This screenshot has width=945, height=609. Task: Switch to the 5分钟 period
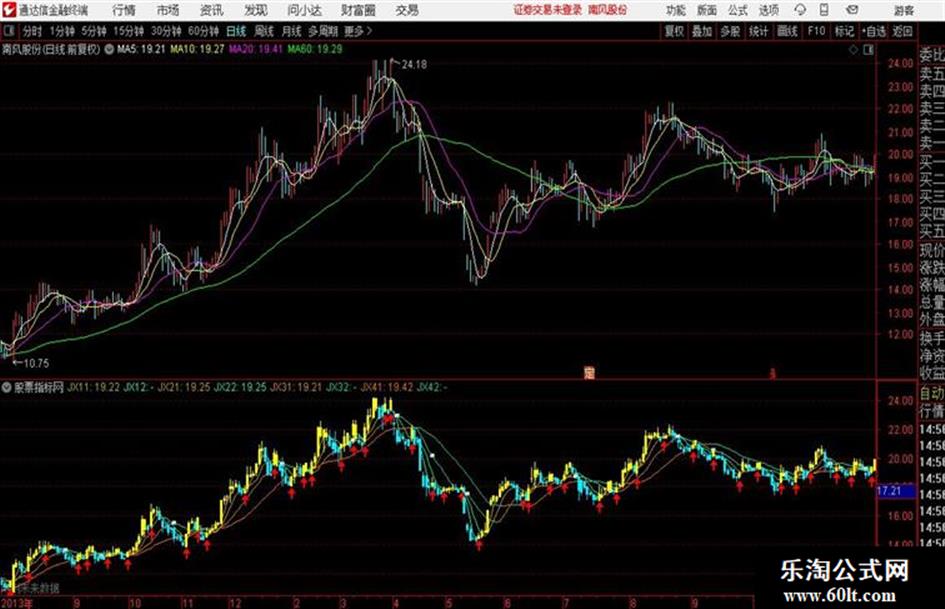pyautogui.click(x=93, y=31)
